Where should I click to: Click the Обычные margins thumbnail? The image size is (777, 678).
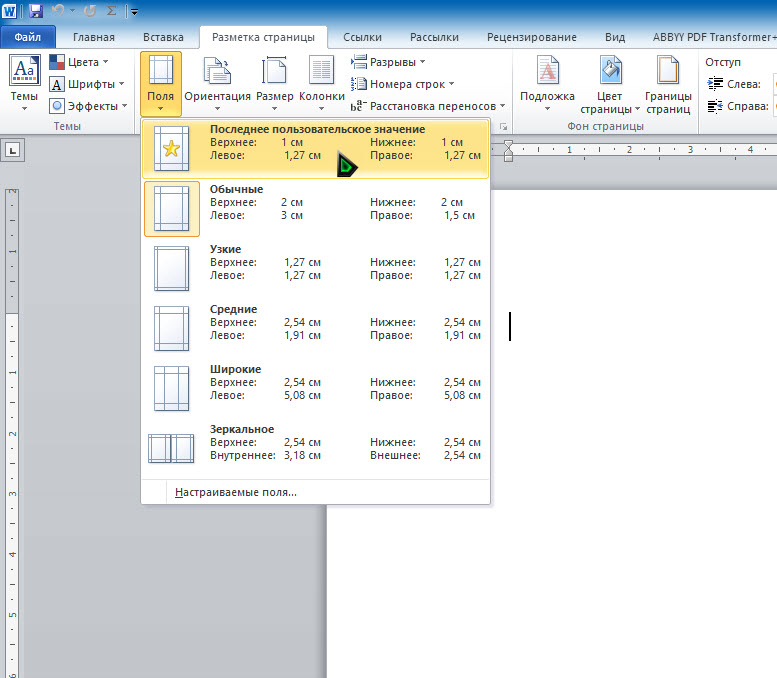(171, 209)
